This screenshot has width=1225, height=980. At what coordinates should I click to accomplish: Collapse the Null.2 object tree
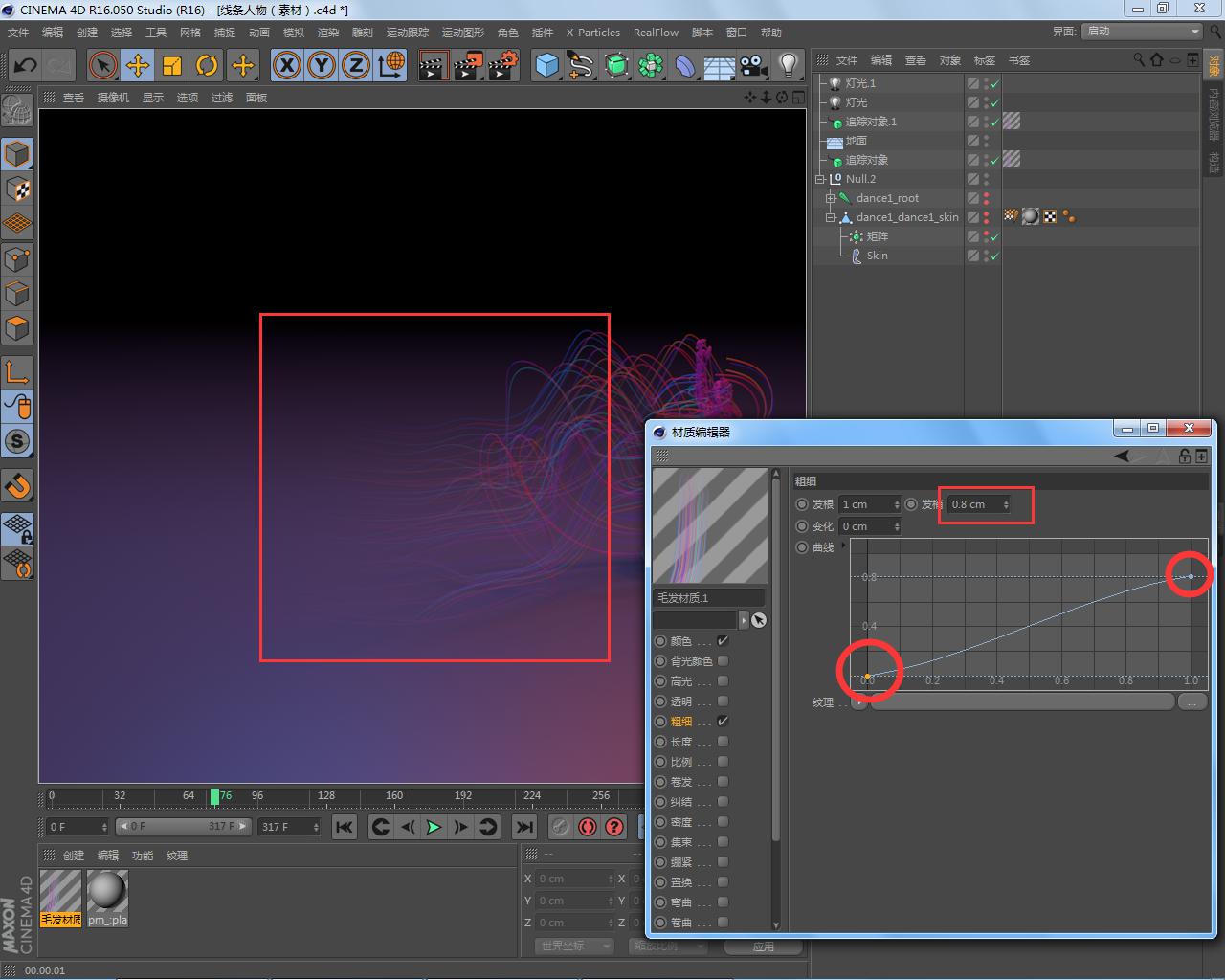[820, 179]
